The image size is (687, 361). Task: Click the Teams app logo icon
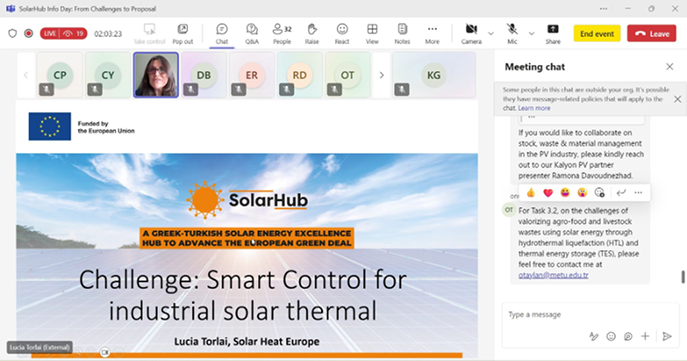tap(10, 9)
